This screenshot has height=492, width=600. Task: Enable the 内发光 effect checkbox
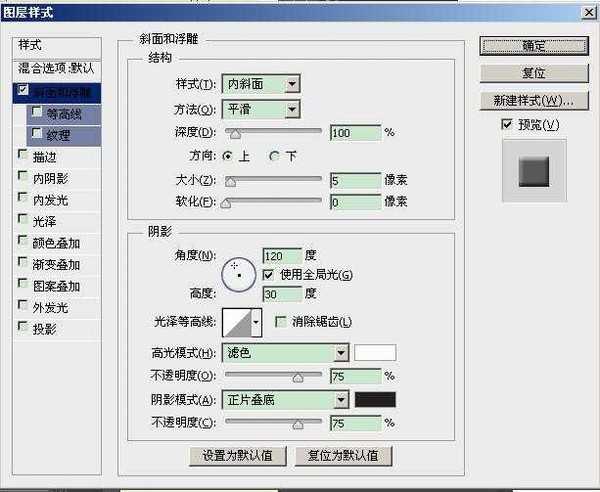tap(23, 197)
